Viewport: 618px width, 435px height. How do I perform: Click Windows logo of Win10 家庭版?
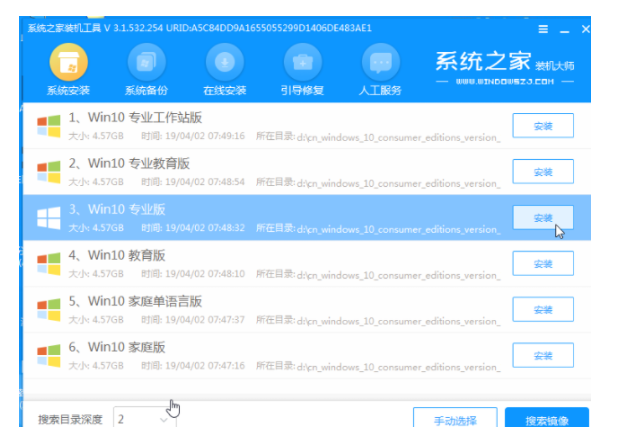click(49, 356)
